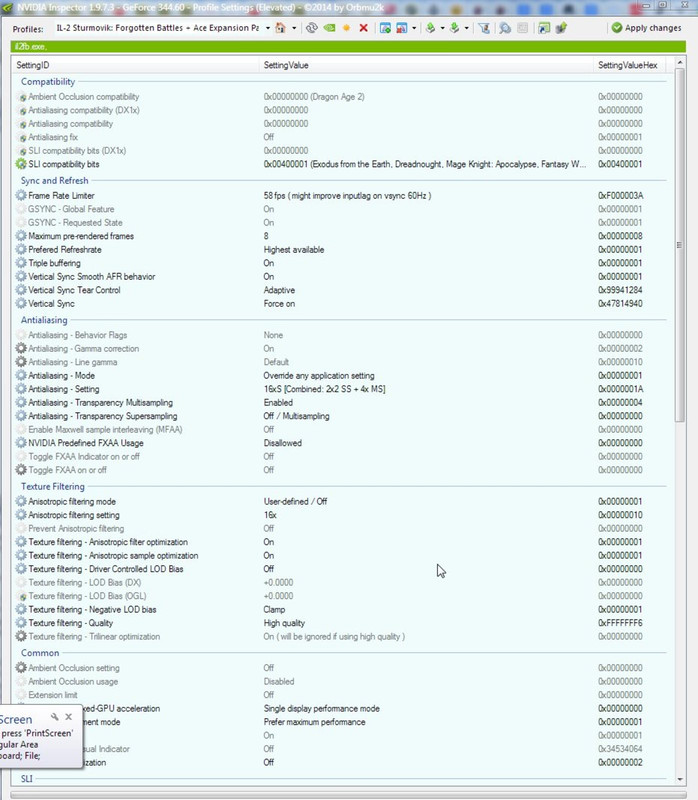Select the 'Disallowed' FXAA Usage value
Viewport: 698px width, 800px height.
283,443
